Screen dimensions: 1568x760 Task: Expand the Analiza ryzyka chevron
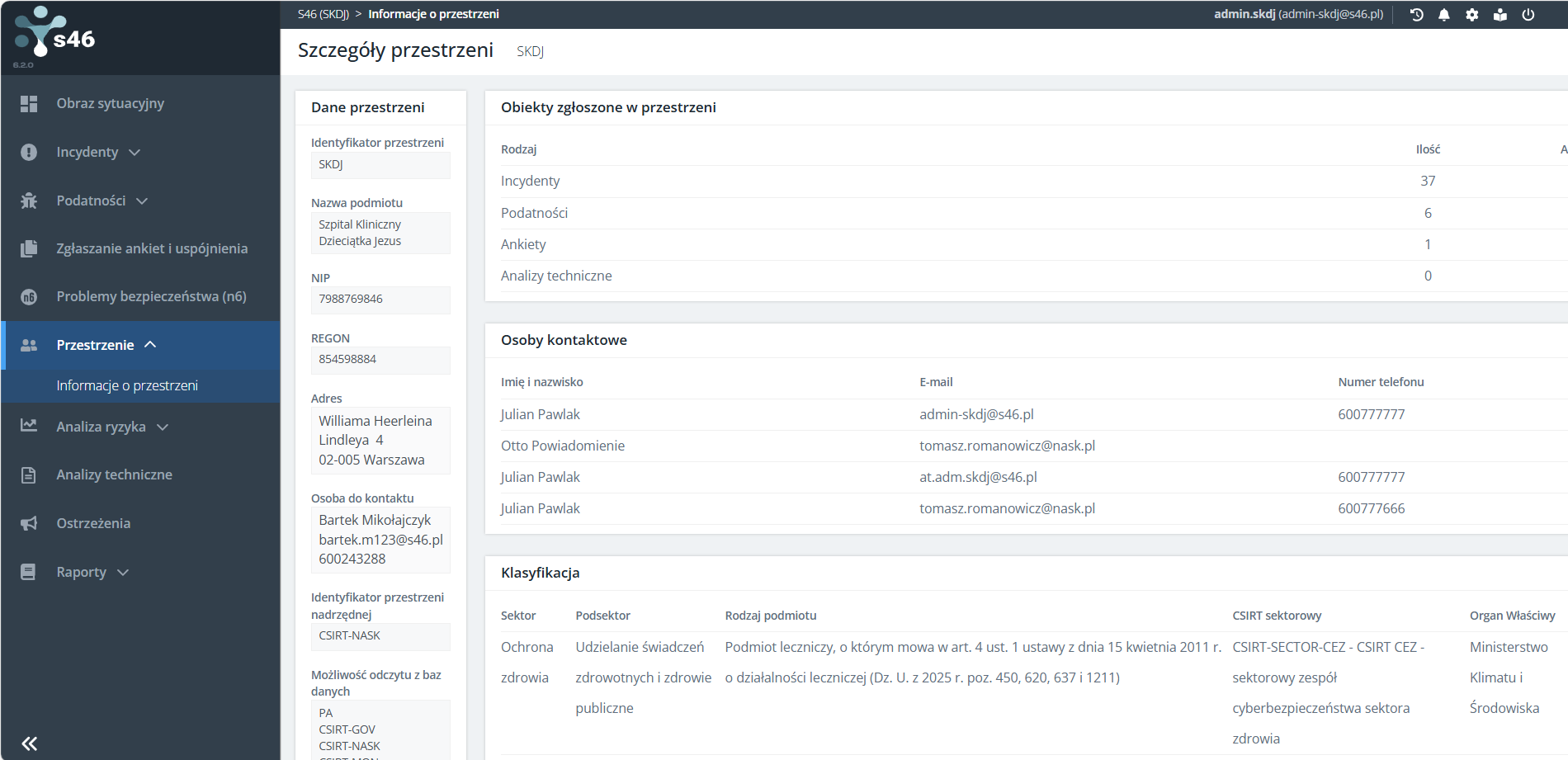point(163,427)
